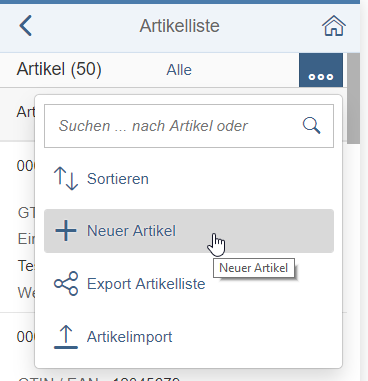Select Export Artikelliste menu entry

click(x=189, y=284)
